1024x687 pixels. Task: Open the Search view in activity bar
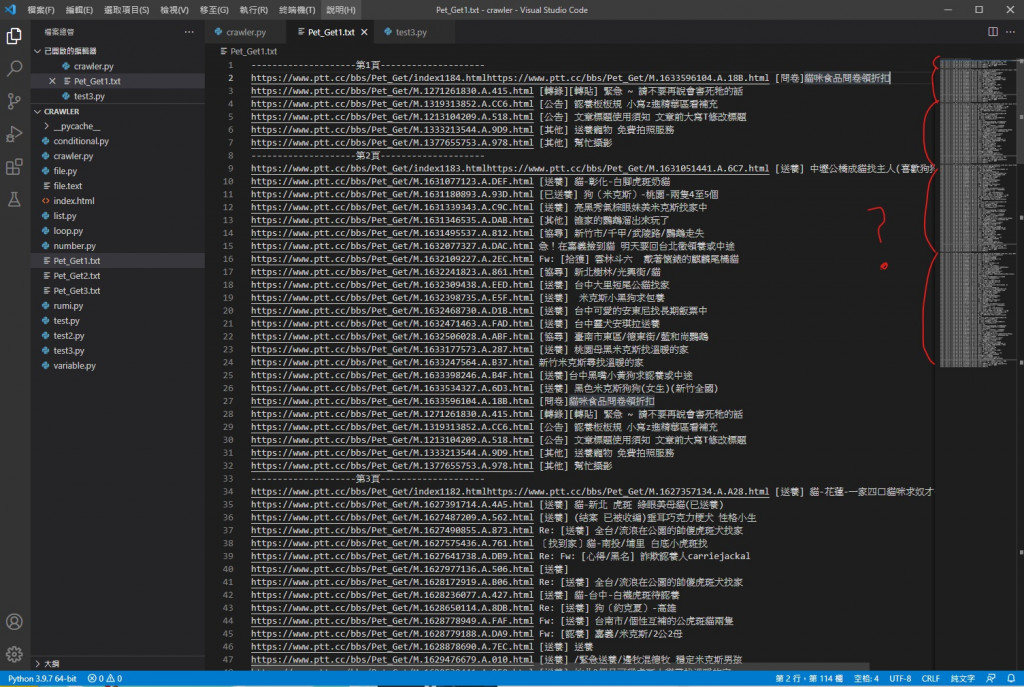click(14, 69)
